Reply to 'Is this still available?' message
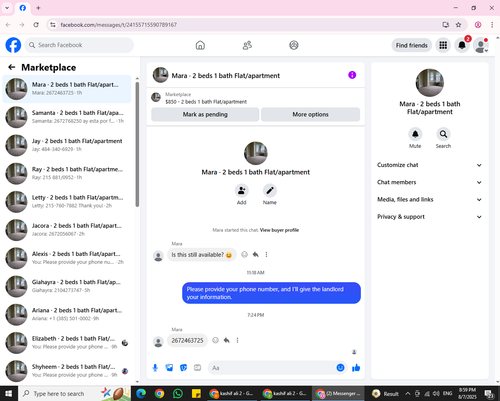The image size is (500, 401). [255, 255]
